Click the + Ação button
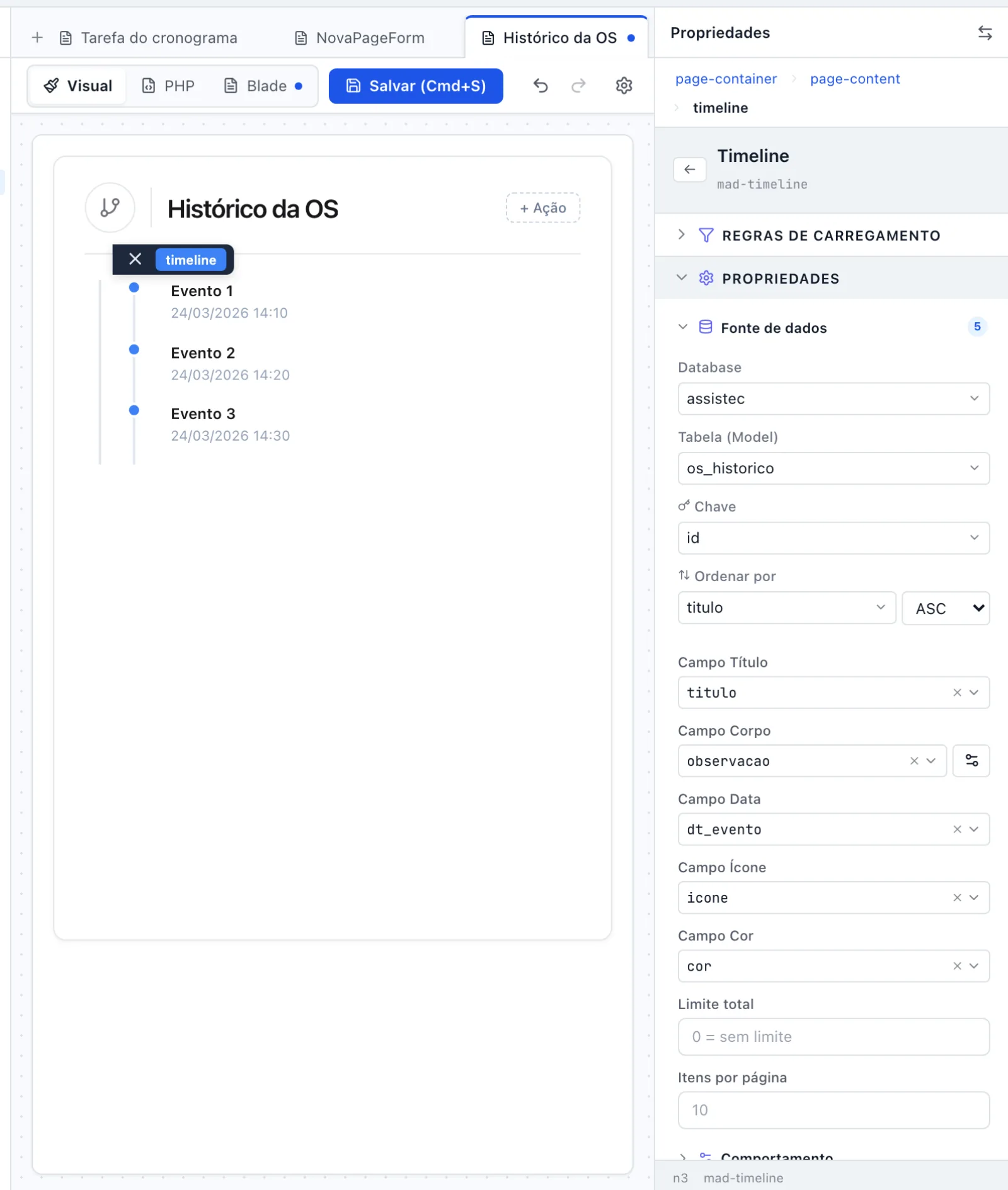This screenshot has height=1190, width=1008. (x=543, y=208)
